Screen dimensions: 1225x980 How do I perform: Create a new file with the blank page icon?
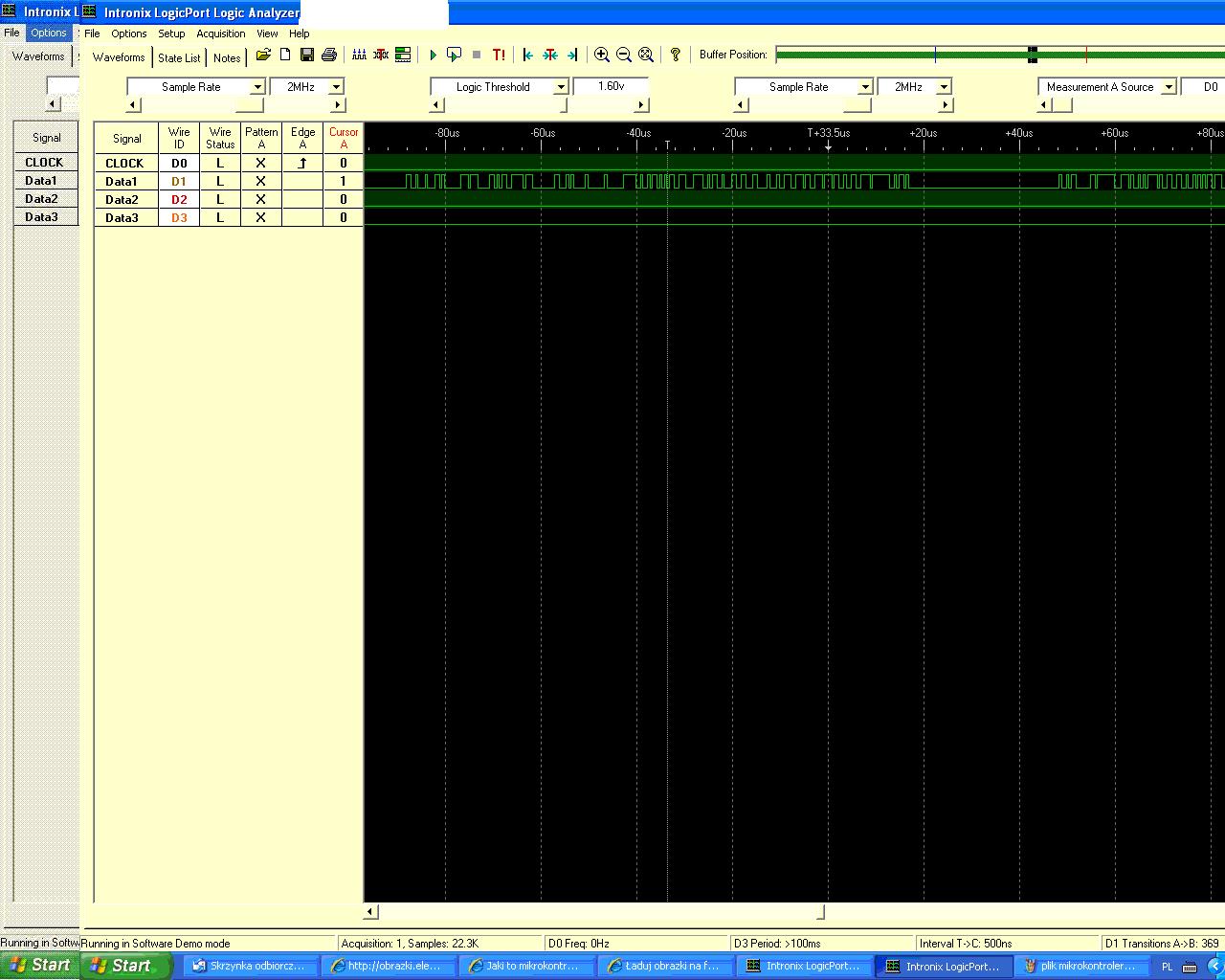tap(285, 56)
